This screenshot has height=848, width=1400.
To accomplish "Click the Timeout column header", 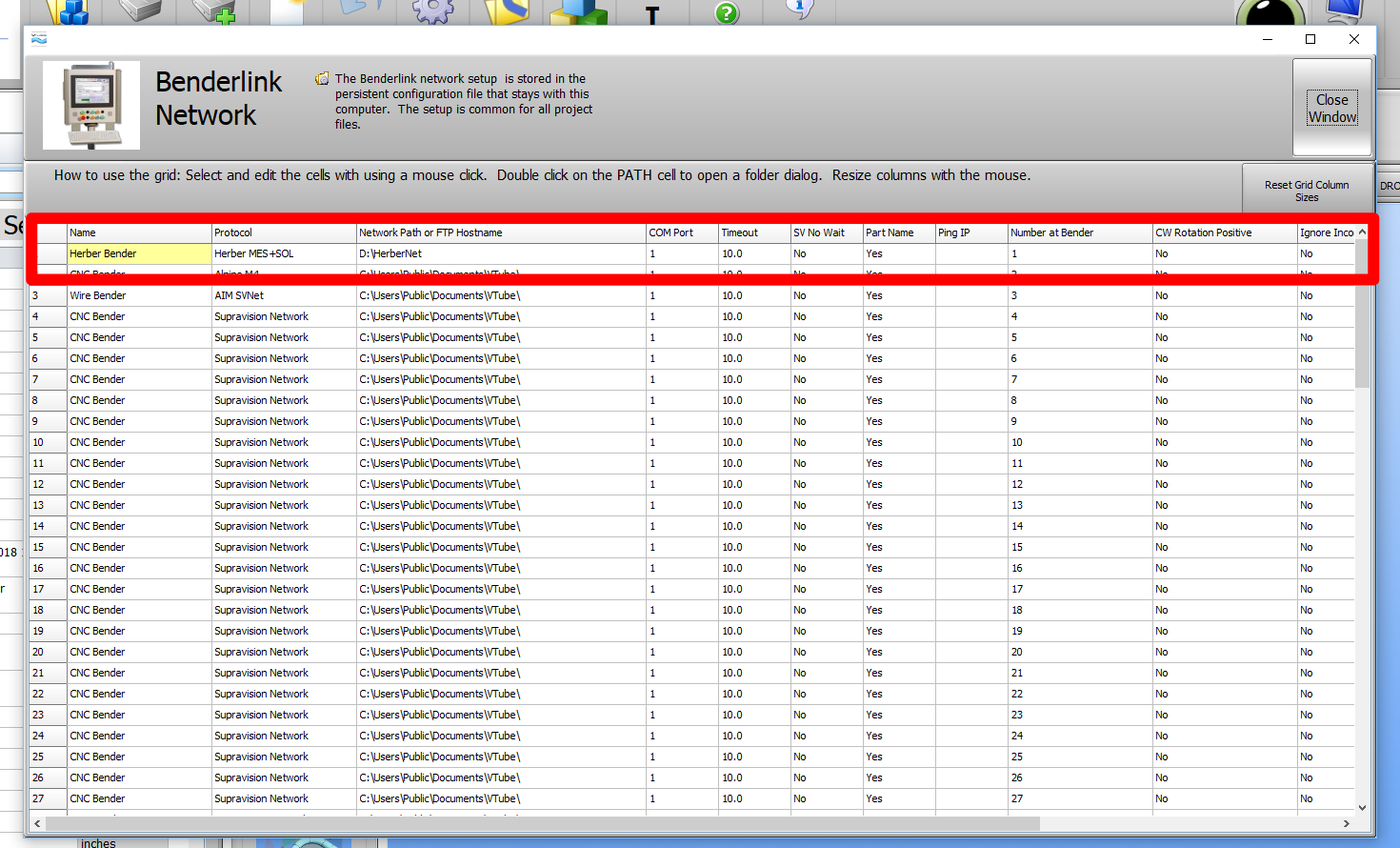I will [753, 232].
